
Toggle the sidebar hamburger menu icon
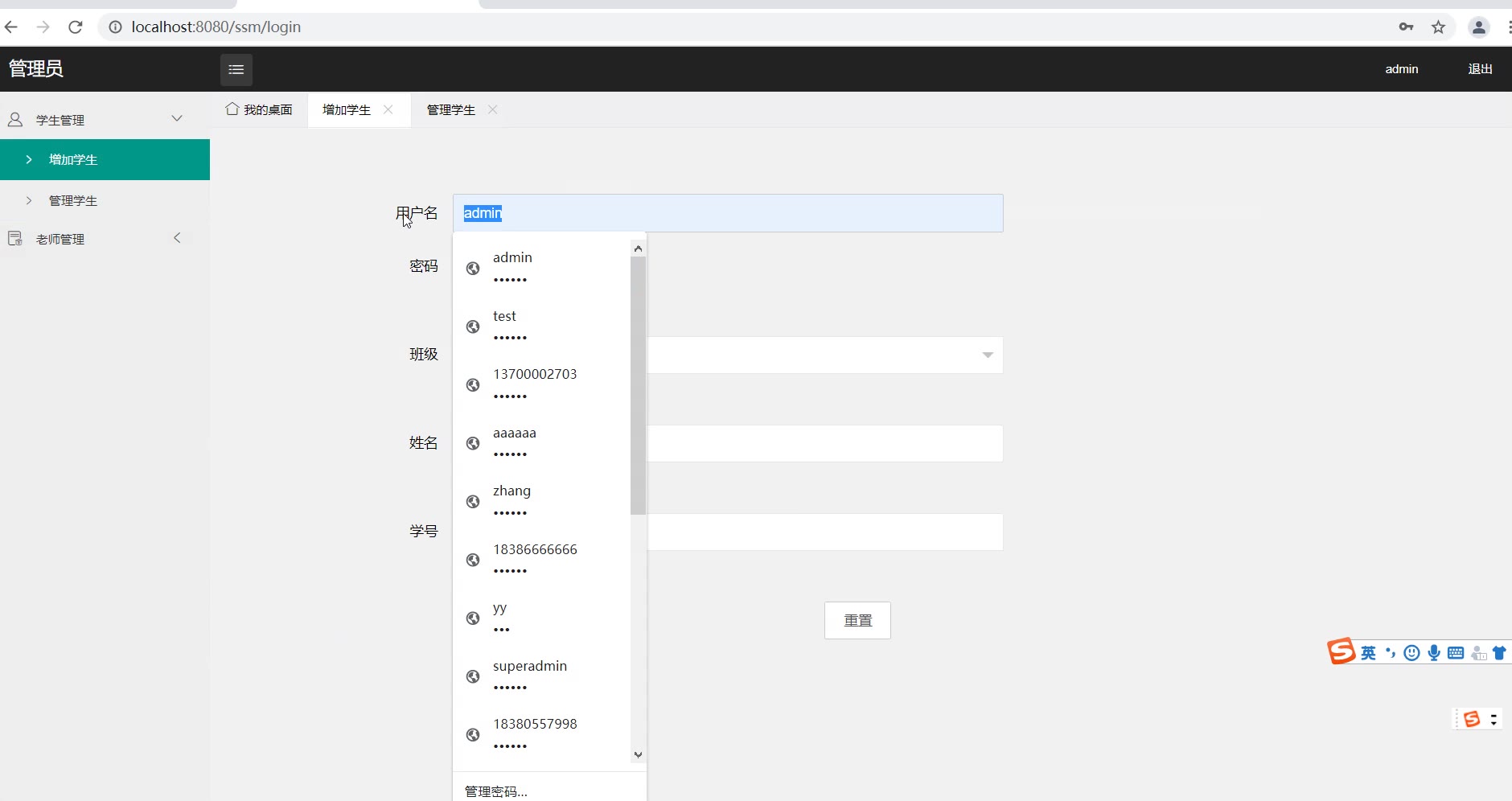click(236, 70)
